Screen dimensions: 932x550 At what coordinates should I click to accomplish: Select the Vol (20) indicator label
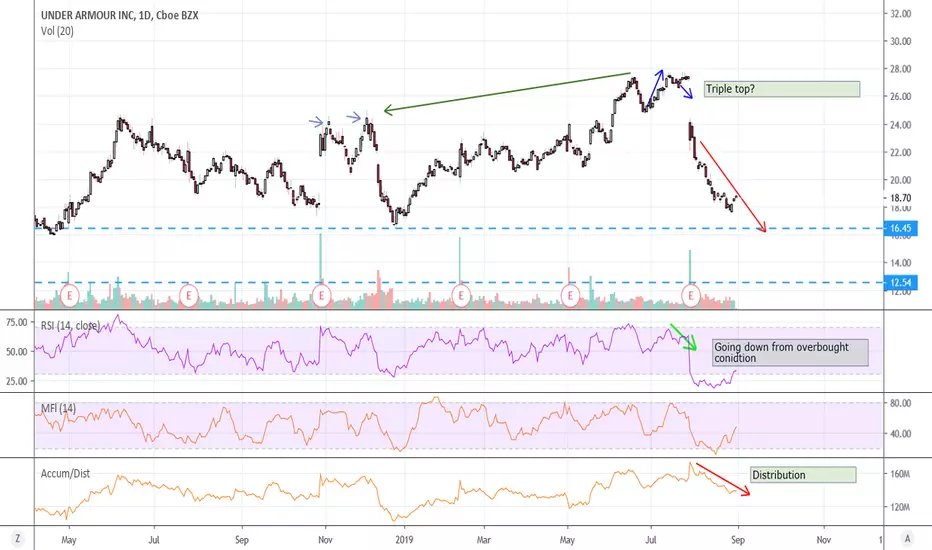(57, 31)
